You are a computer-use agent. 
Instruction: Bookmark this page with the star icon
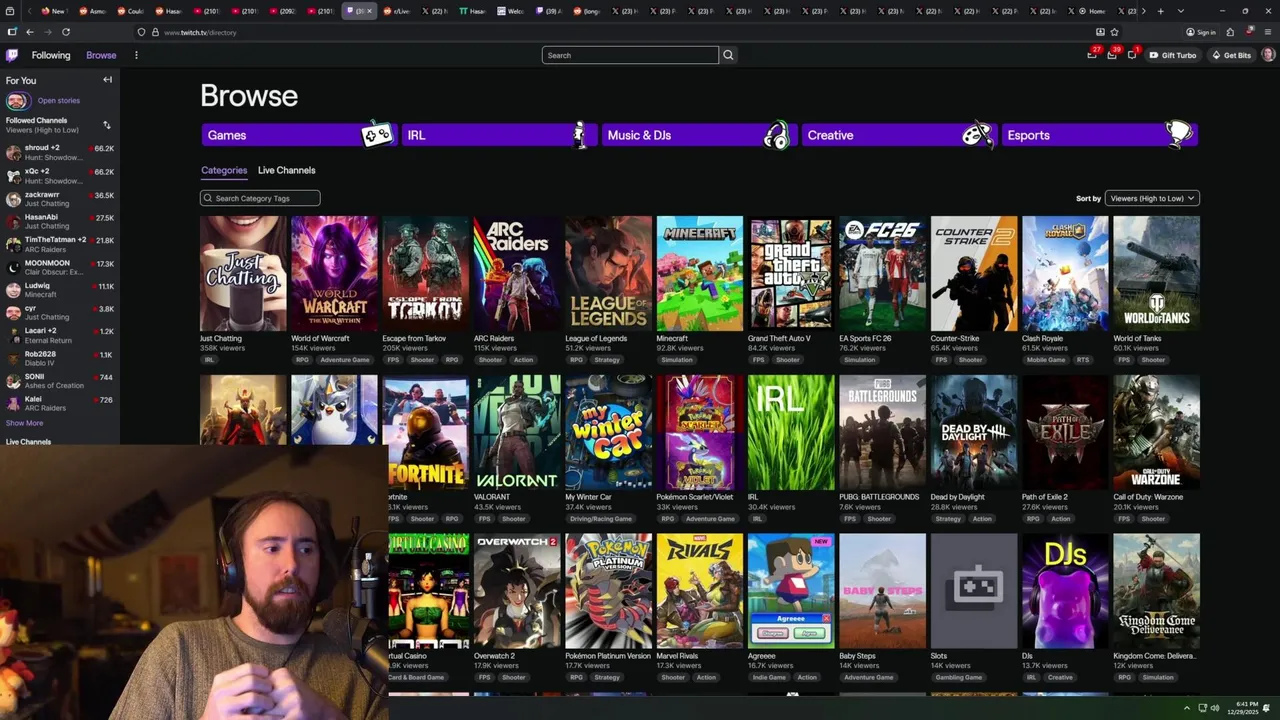[1115, 32]
